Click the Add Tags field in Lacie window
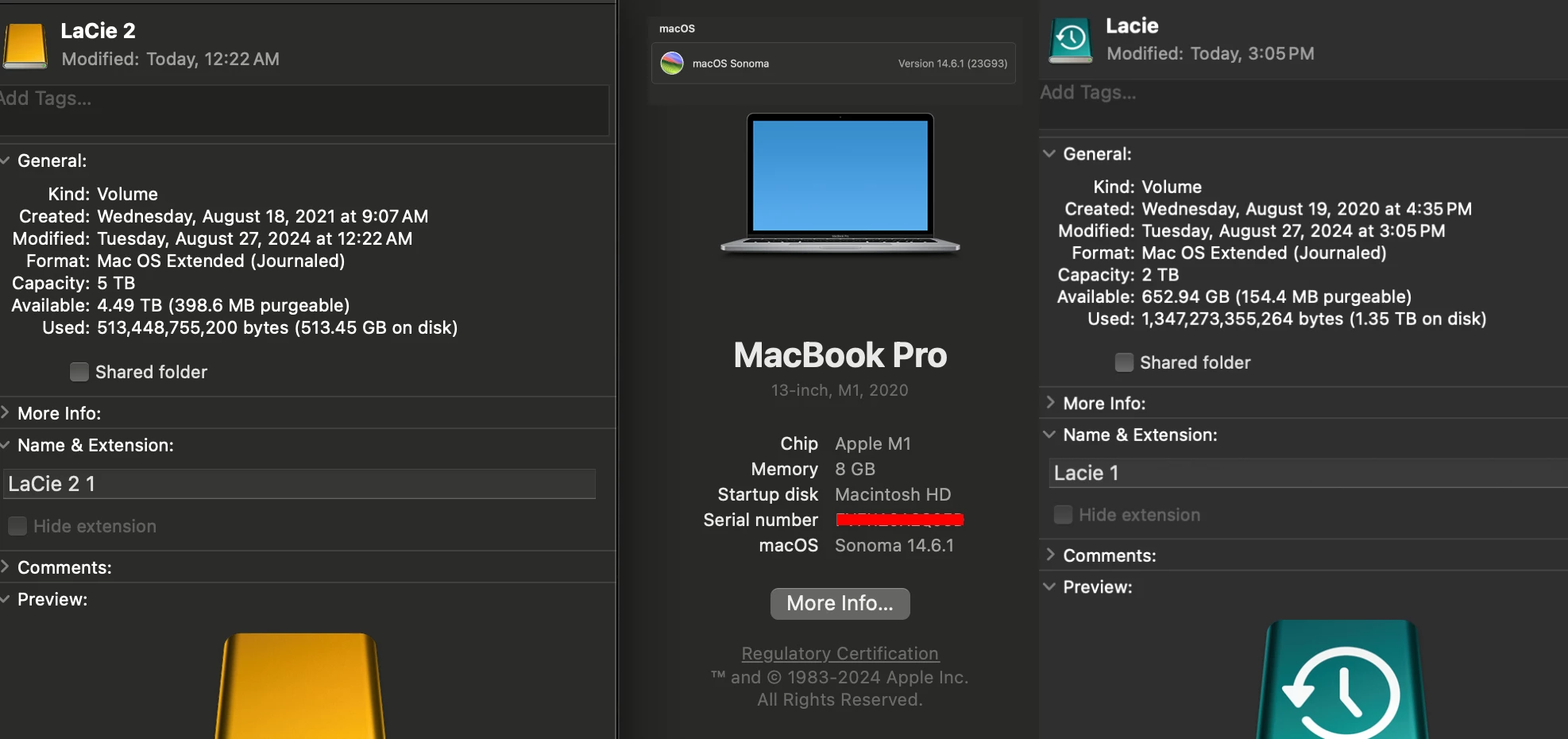Screen dimensions: 1568x739 tap(1303, 103)
